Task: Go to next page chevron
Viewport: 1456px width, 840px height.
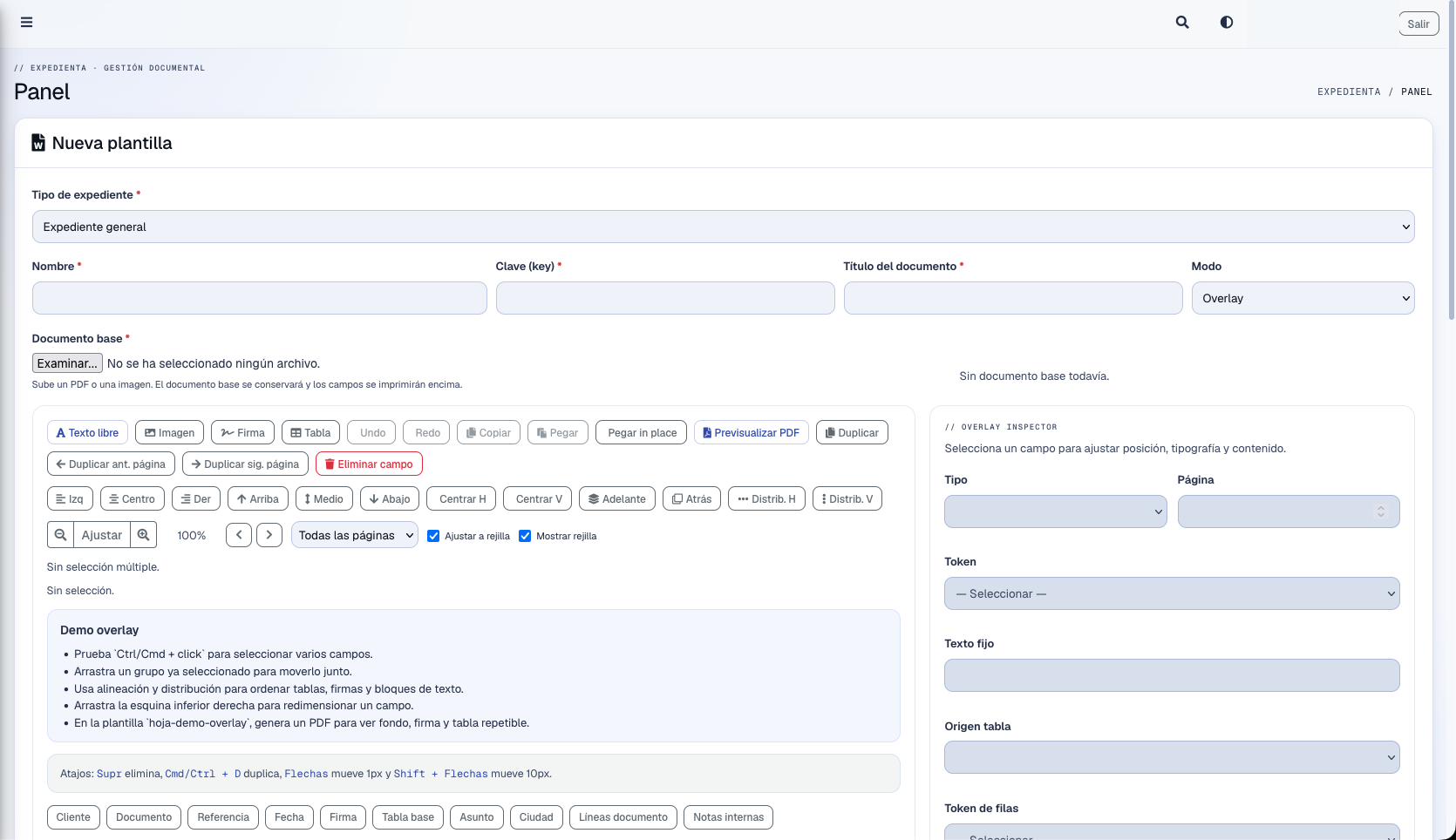Action: pos(269,535)
